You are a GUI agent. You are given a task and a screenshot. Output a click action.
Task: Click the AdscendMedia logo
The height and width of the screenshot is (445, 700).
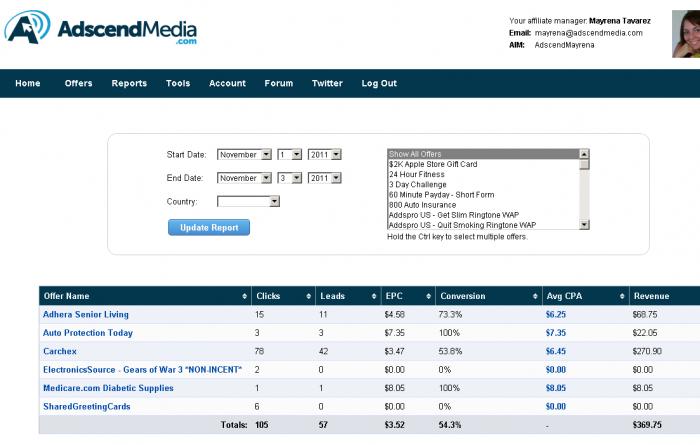pos(100,28)
